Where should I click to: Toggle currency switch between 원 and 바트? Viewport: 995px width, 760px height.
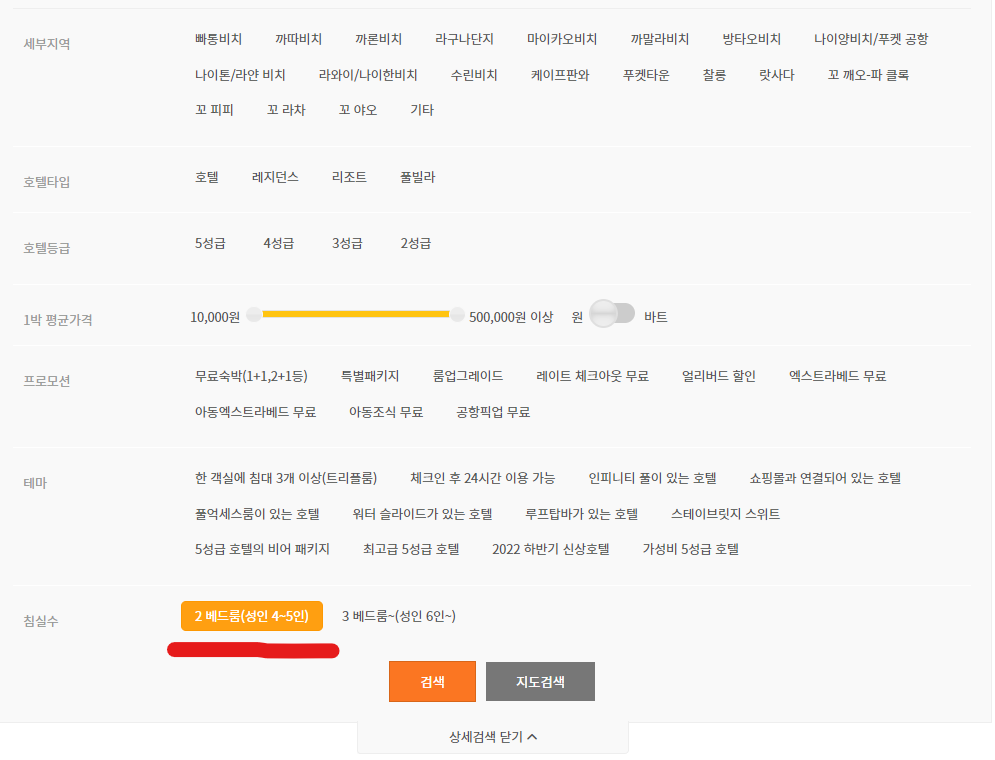(x=612, y=313)
